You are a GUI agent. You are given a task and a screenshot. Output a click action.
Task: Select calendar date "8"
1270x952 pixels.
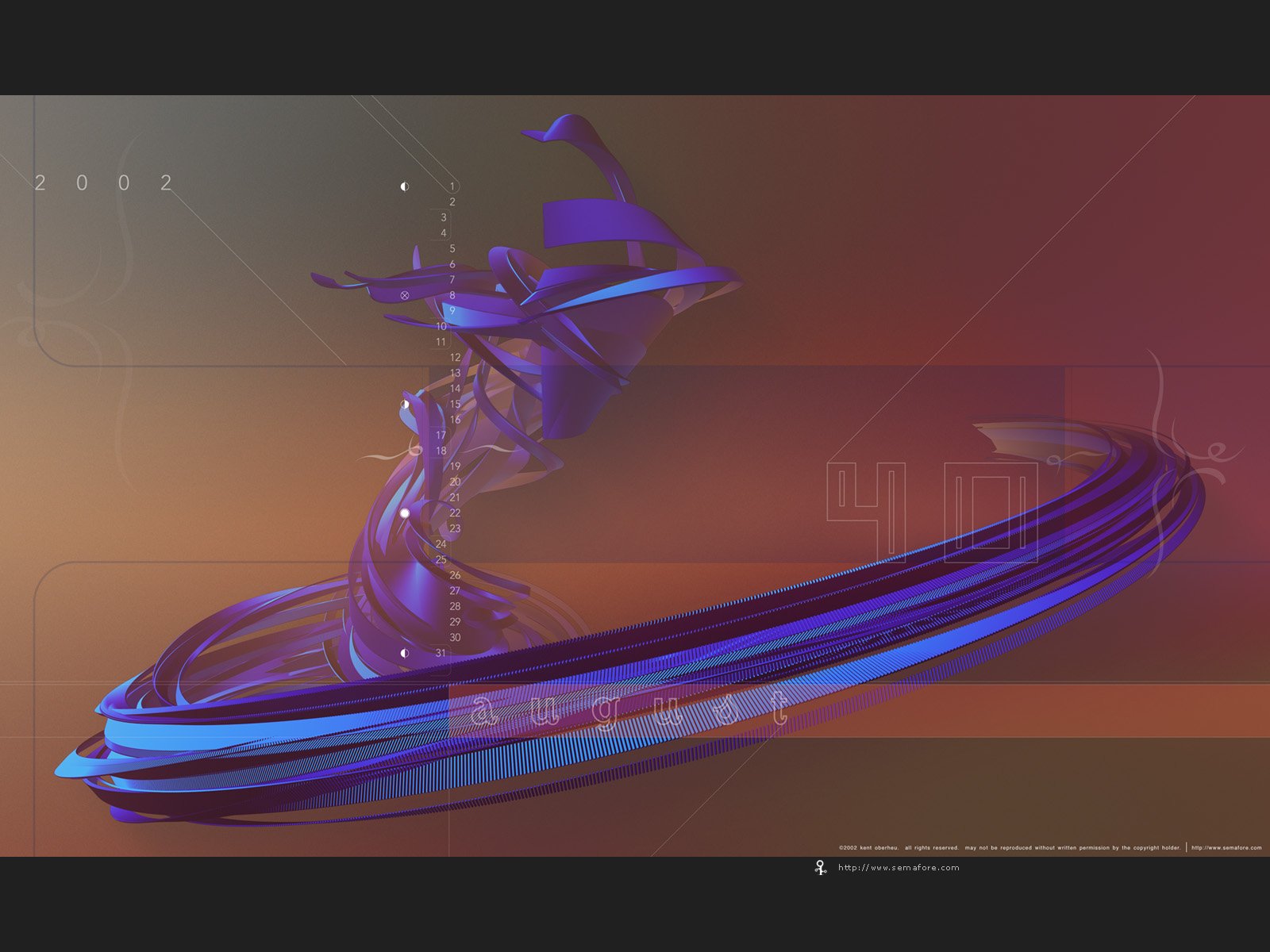coord(452,295)
